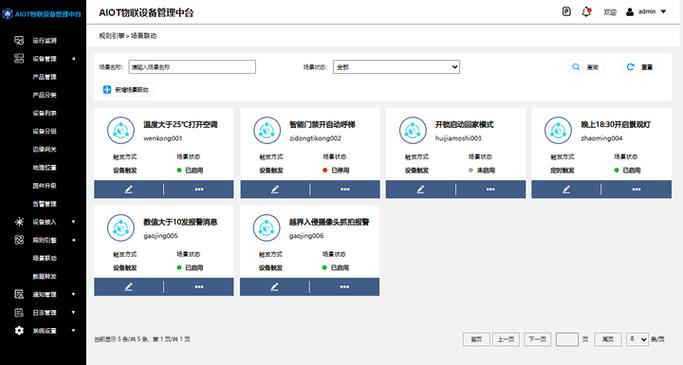Go to 地理位置 in sidebar
This screenshot has height=365, width=683.
[x=44, y=168]
